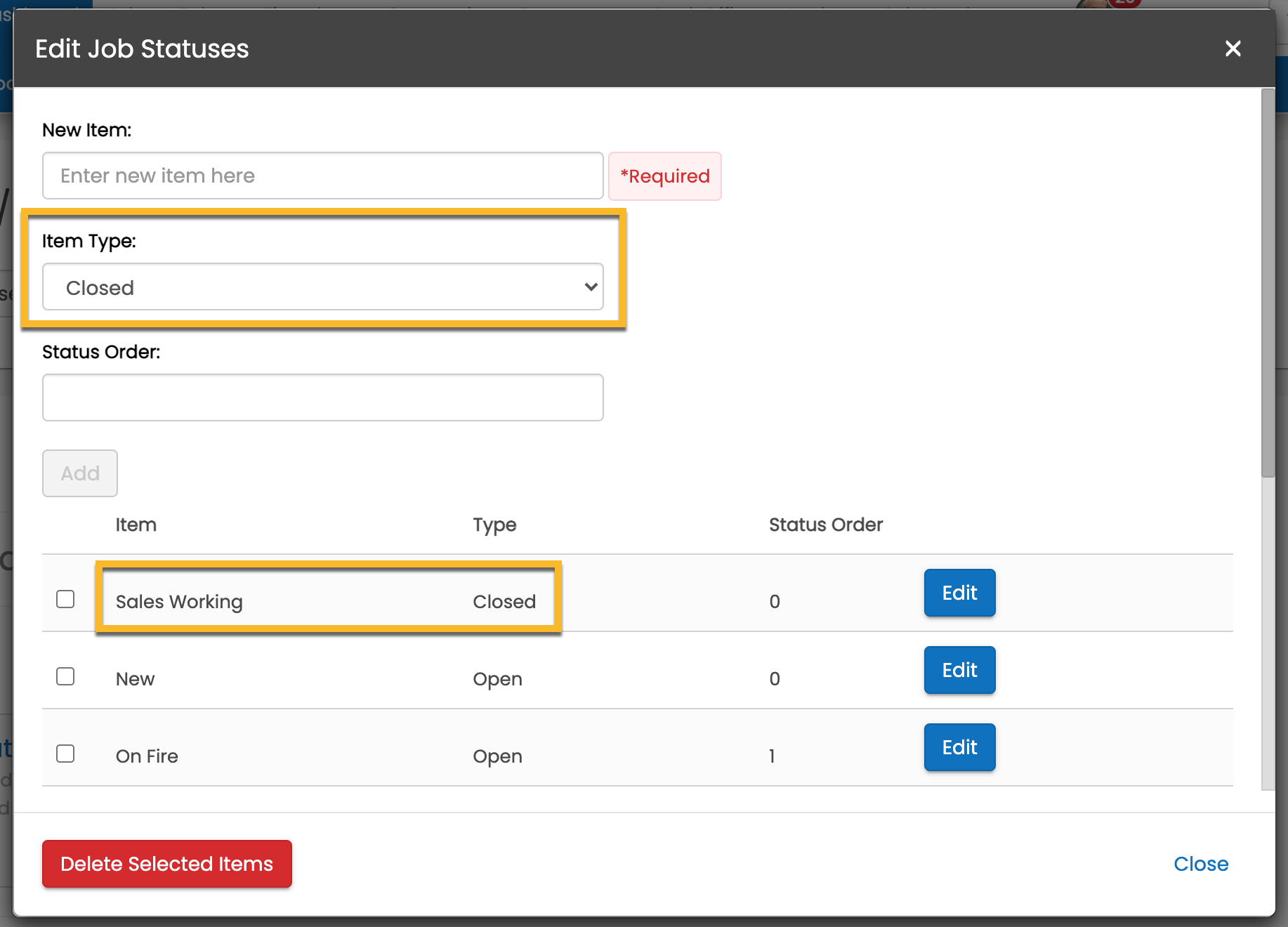
Task: Click status order value 1 for On Fire
Action: point(772,756)
